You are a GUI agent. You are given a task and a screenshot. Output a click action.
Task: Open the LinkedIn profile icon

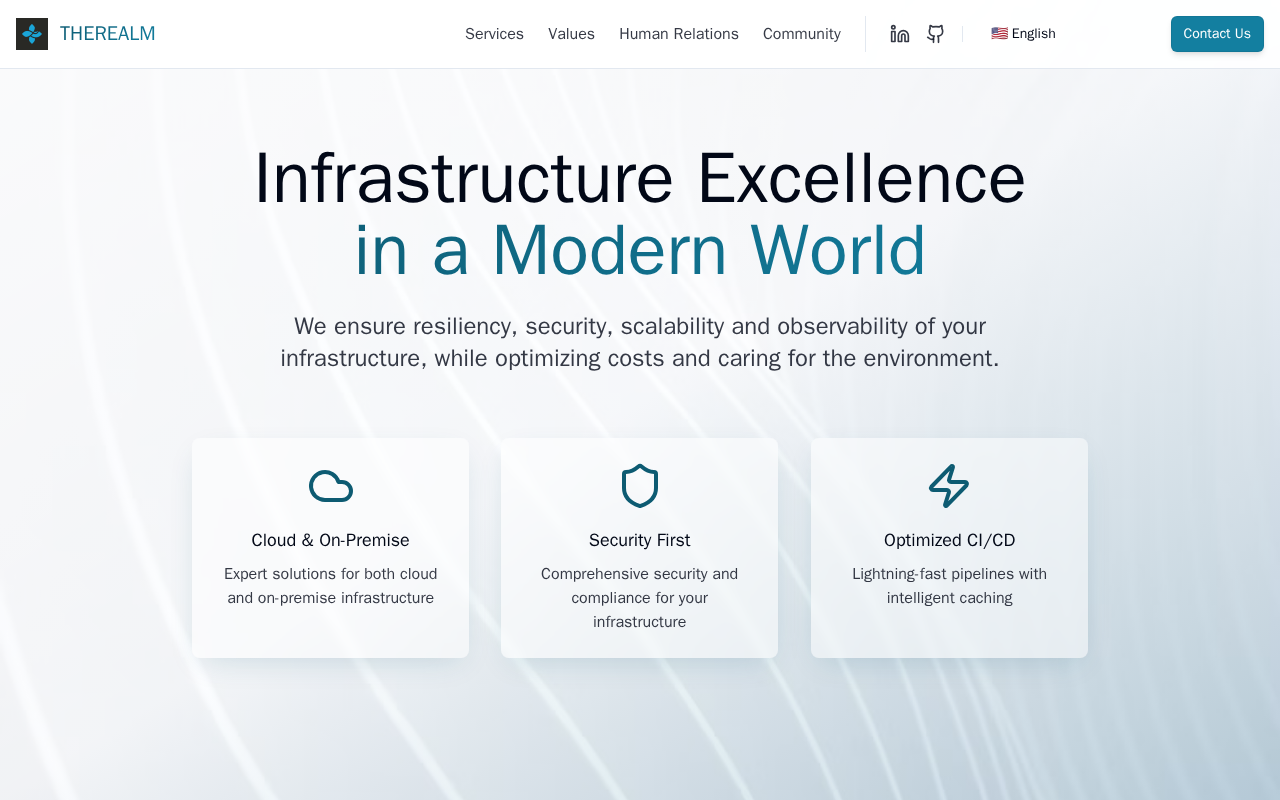point(900,34)
